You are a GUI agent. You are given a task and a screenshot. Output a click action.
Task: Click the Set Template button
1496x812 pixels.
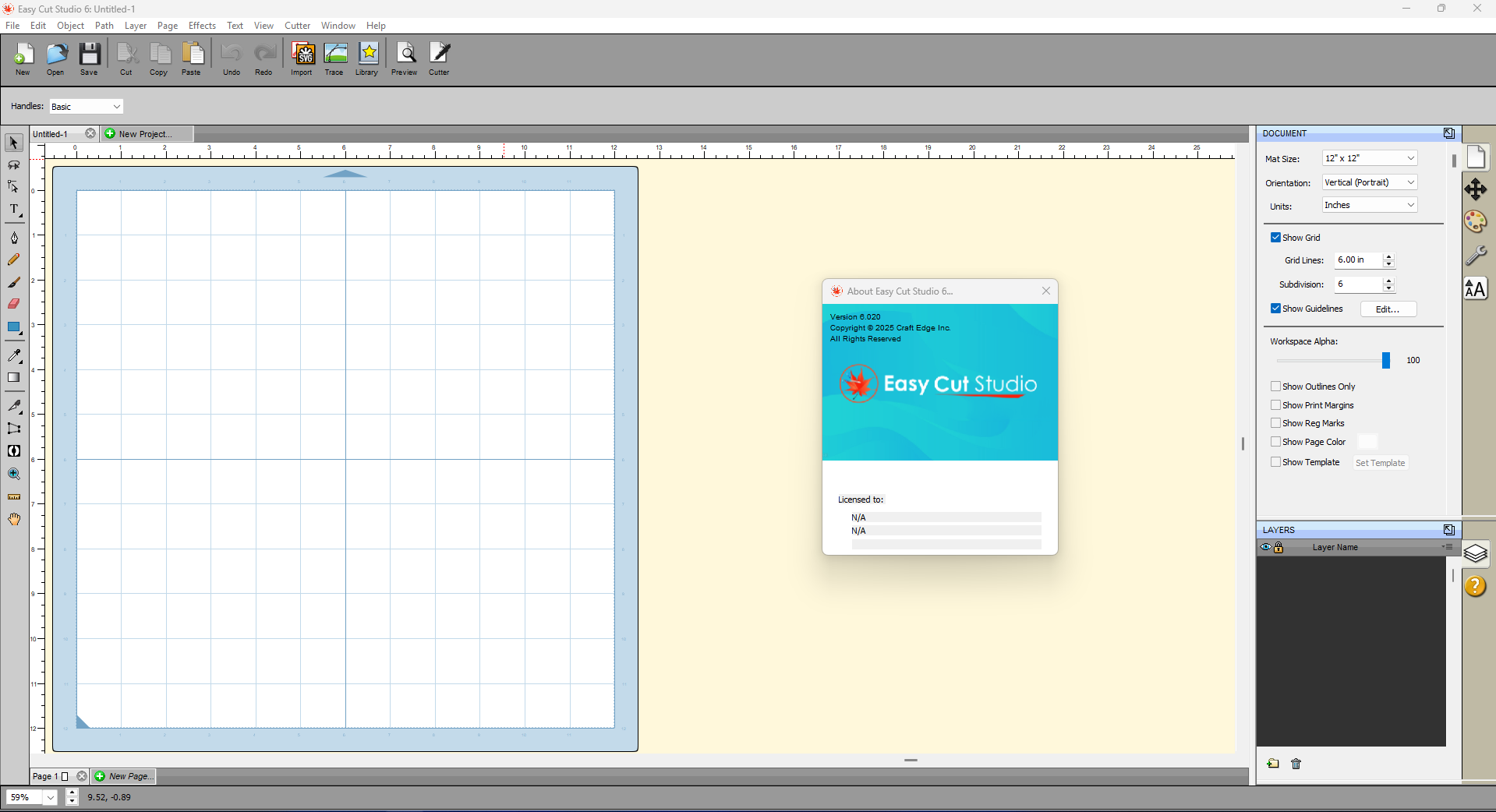pos(1380,463)
